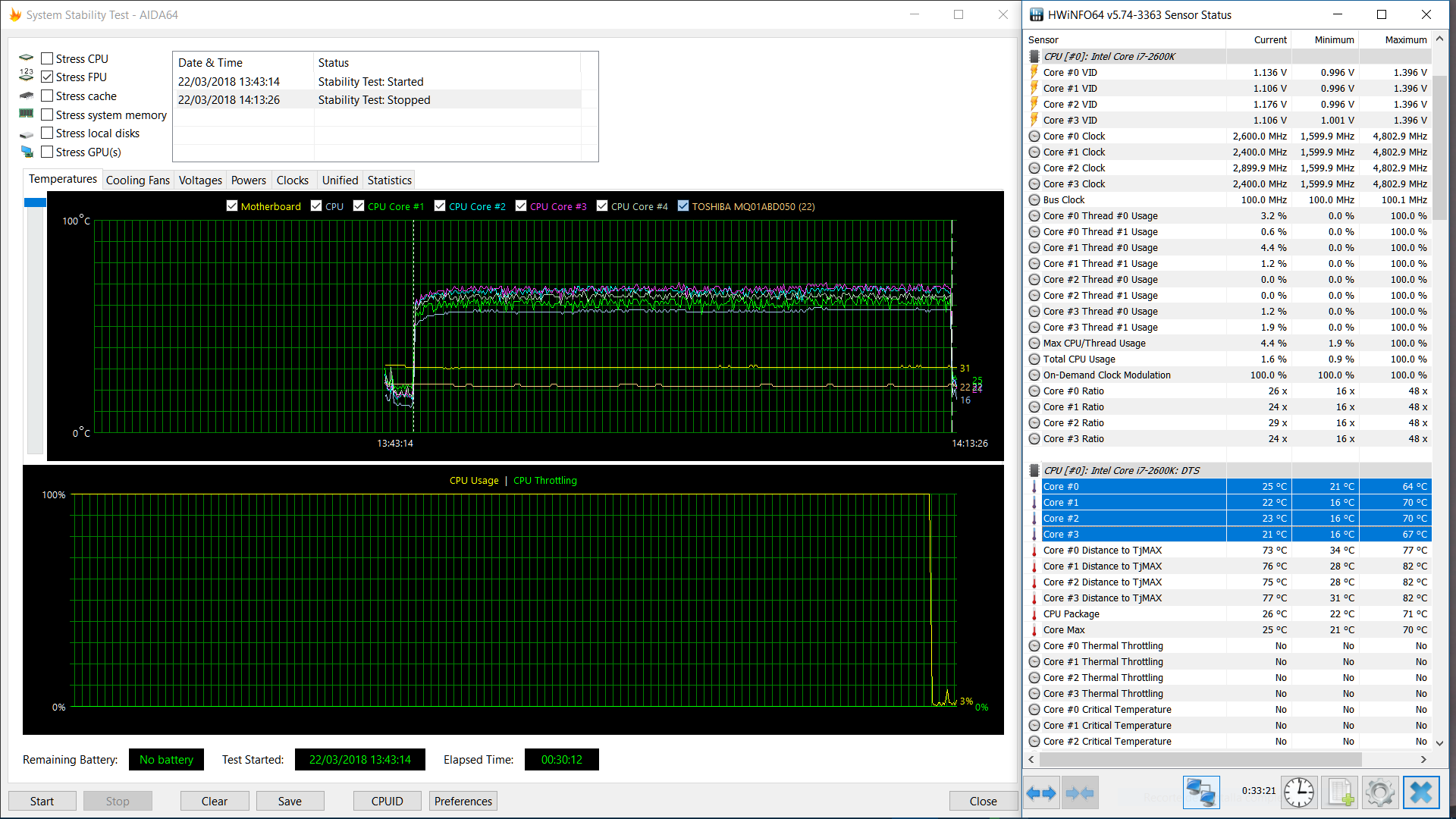Open HWiNFO sensor settings gear icon

[x=1379, y=792]
